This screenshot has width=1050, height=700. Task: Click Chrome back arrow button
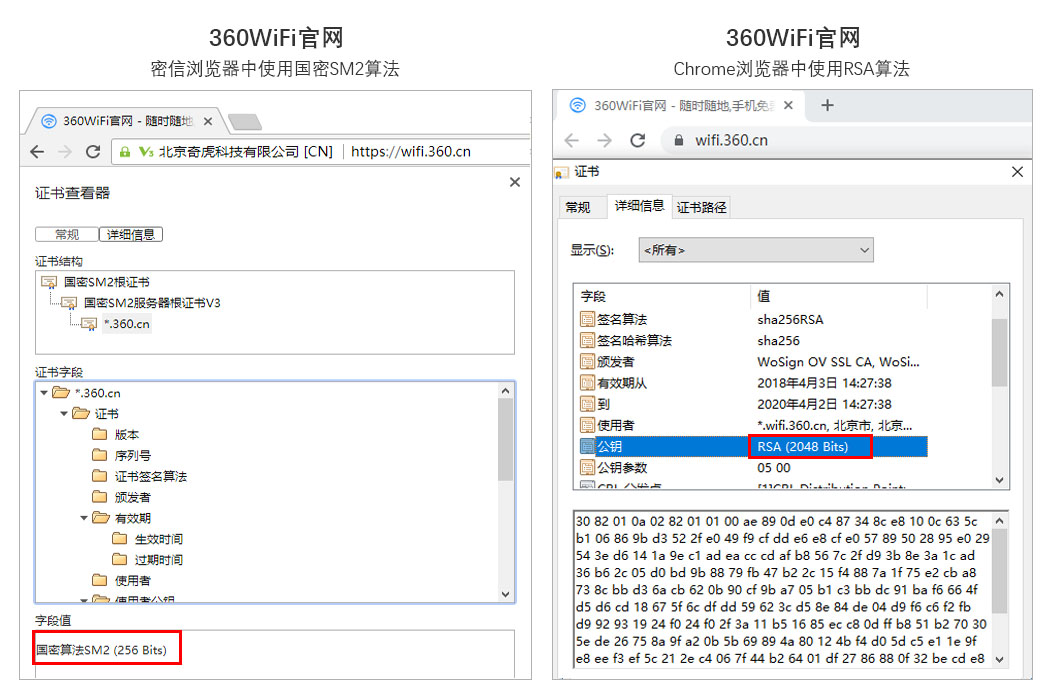[571, 140]
